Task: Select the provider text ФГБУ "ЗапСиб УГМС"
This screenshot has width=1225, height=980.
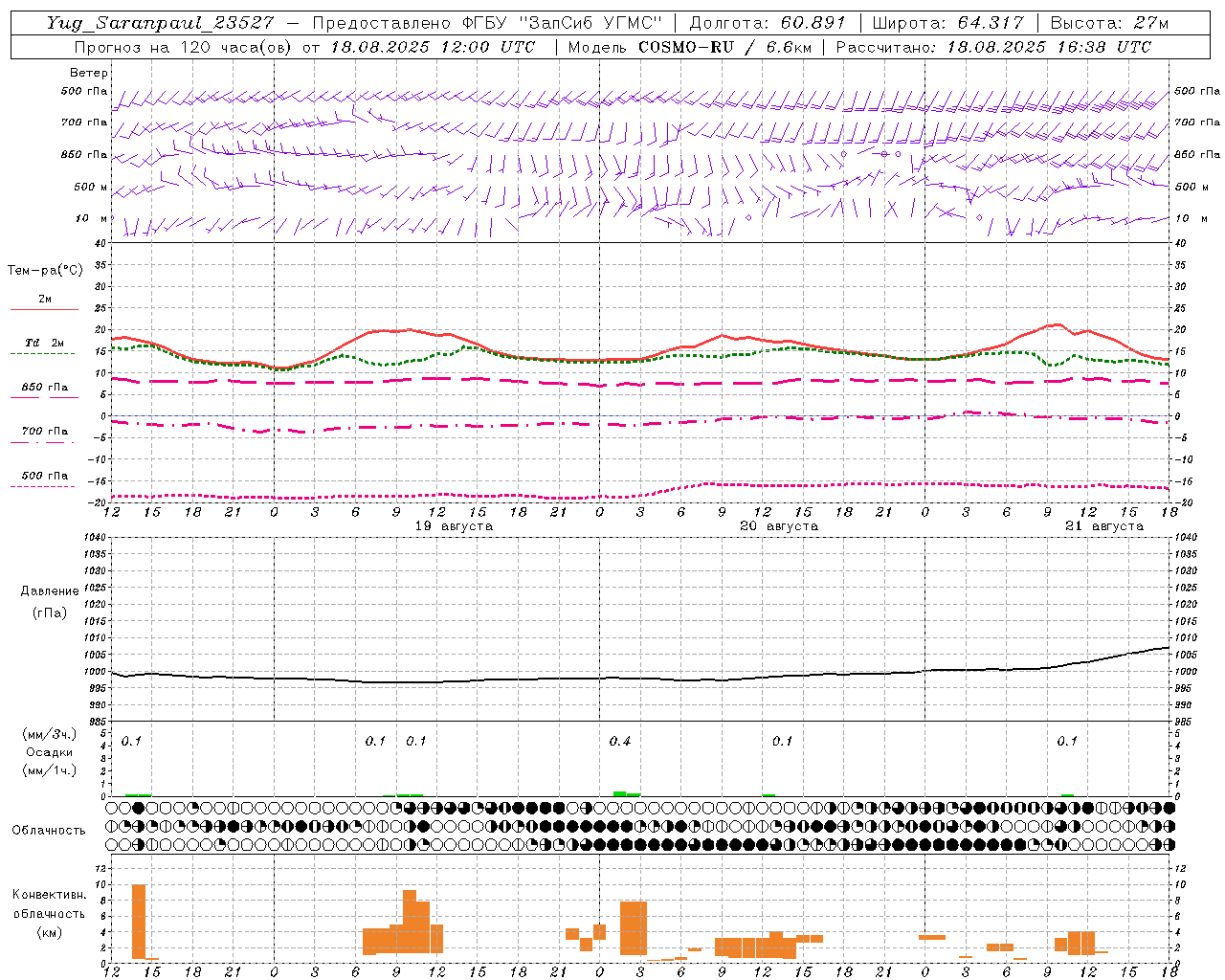Action: pyautogui.click(x=562, y=23)
